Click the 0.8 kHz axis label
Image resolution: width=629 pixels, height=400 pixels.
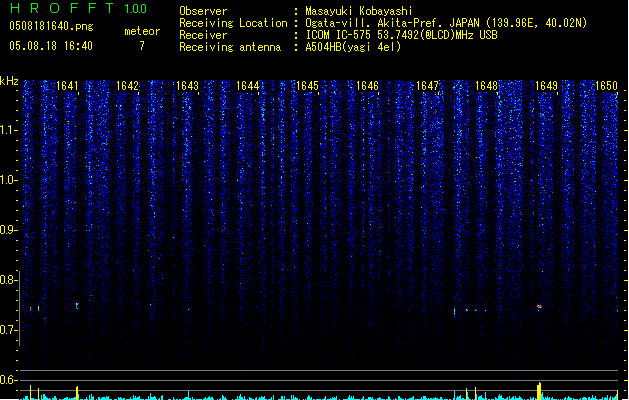tap(8, 280)
